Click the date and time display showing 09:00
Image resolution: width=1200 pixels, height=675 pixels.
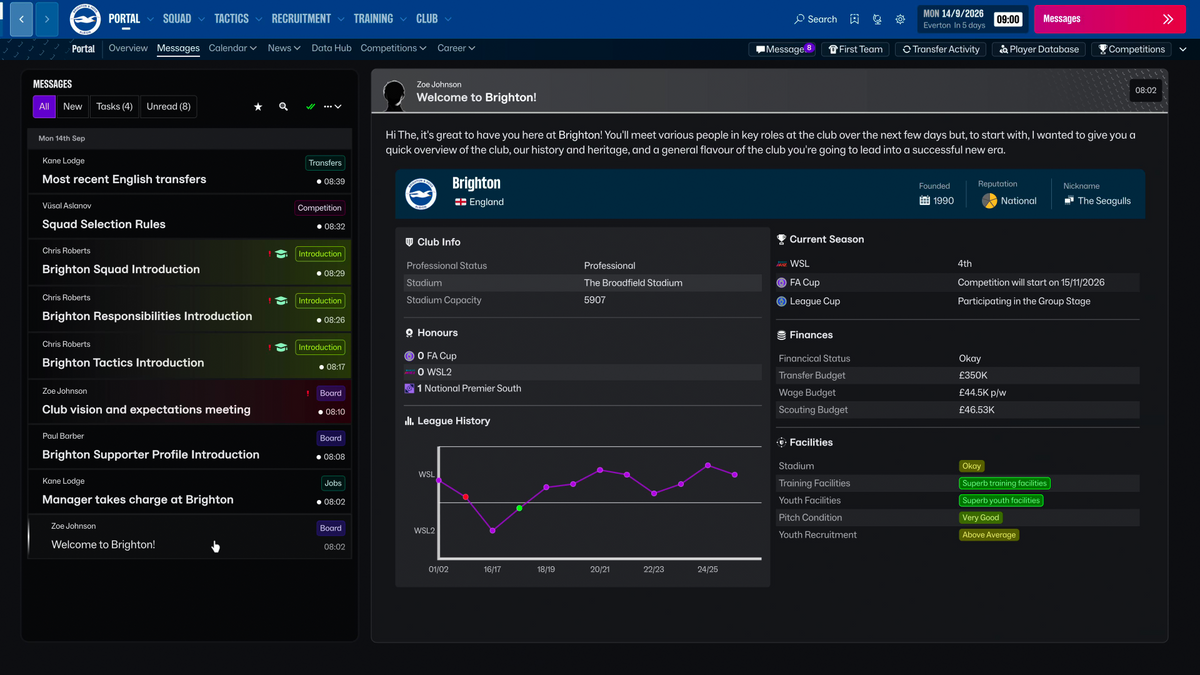pyautogui.click(x=973, y=19)
